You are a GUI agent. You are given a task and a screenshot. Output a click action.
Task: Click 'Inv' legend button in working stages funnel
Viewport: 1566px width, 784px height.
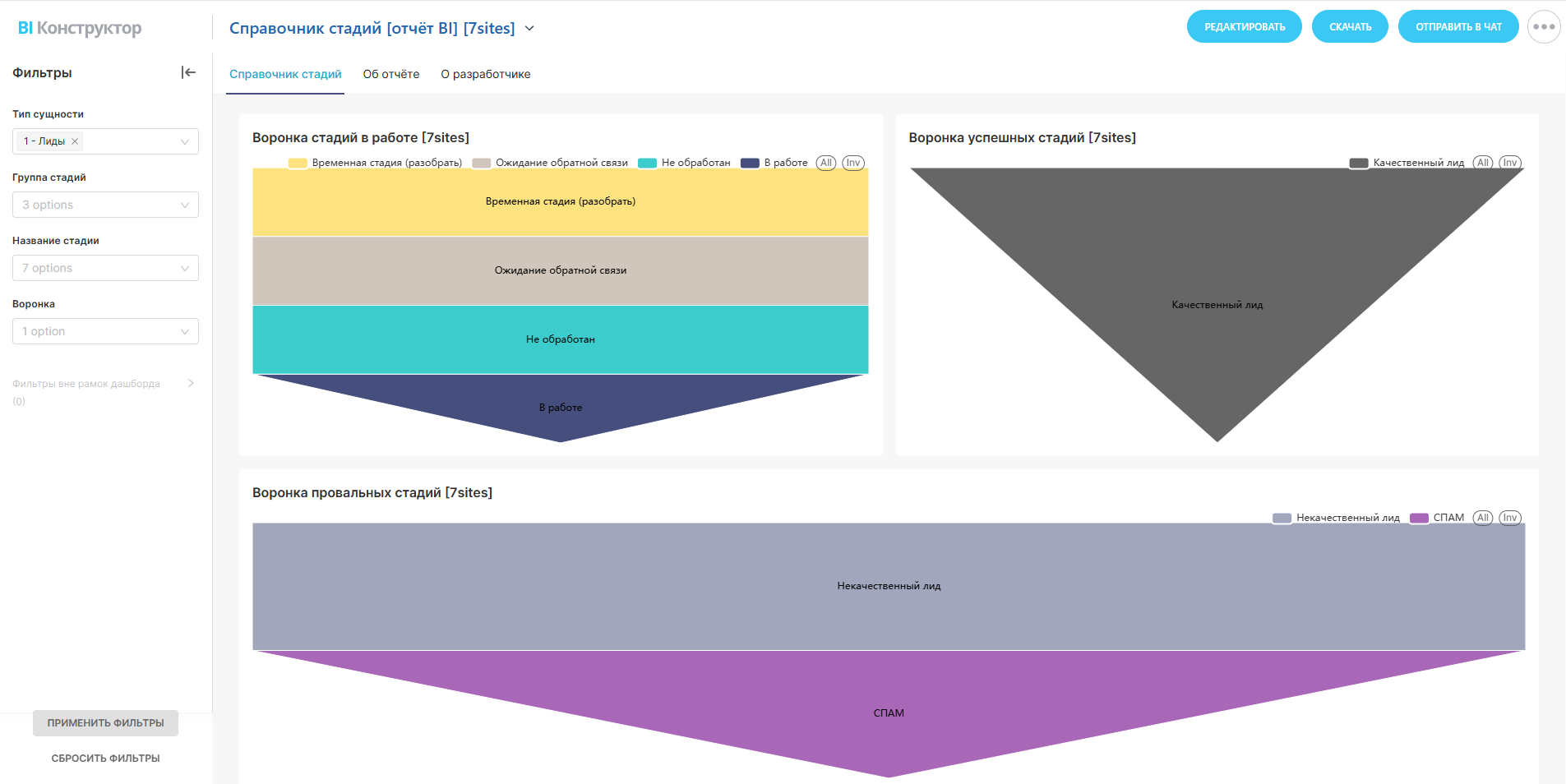853,163
